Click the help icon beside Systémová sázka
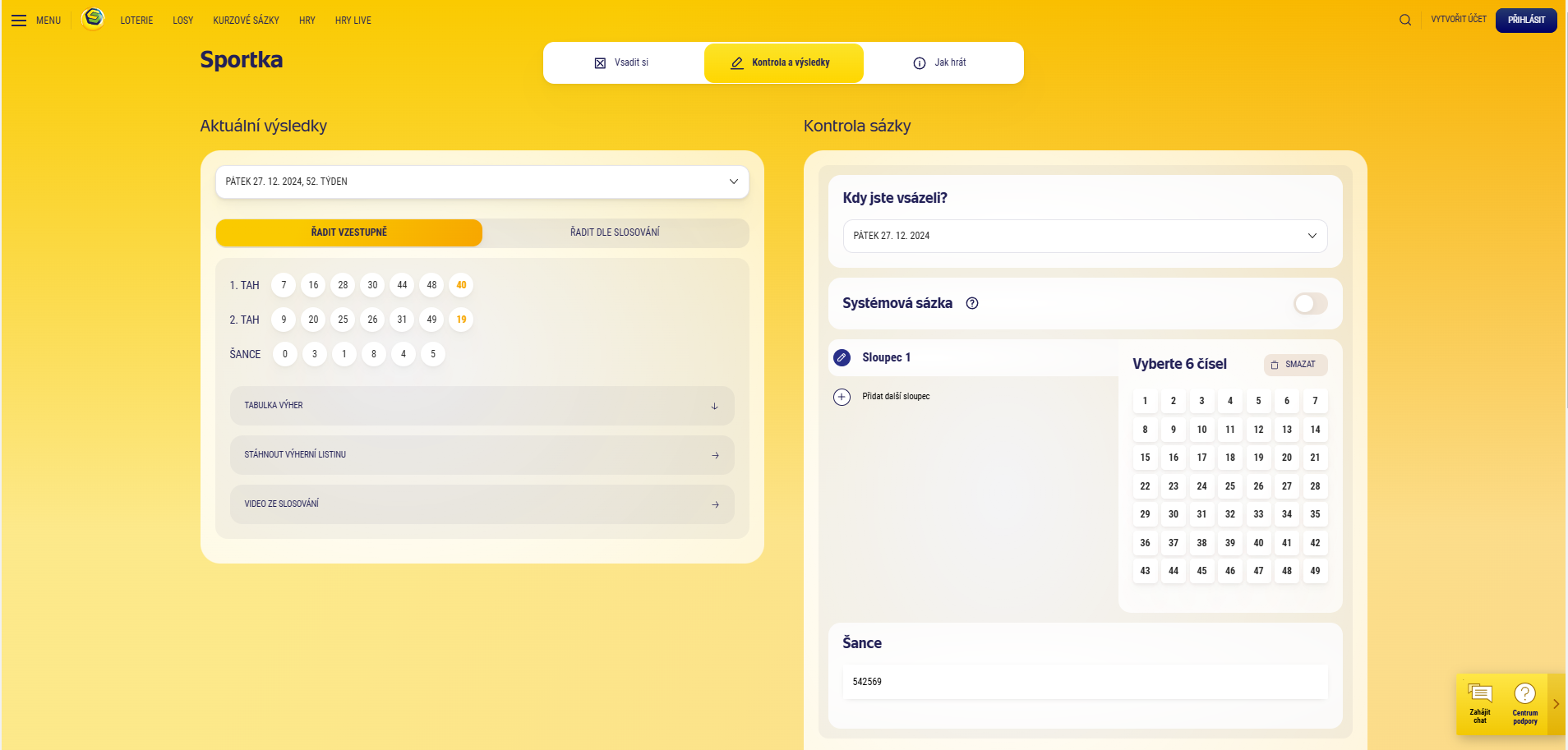This screenshot has height=750, width=1568. [972, 303]
